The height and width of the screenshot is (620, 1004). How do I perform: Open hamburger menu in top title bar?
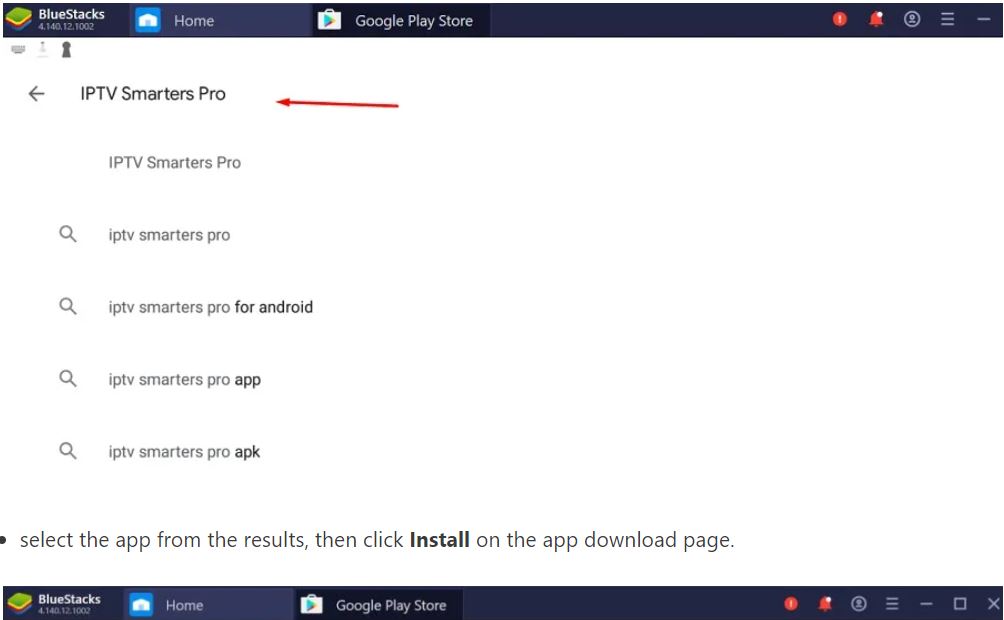pyautogui.click(x=948, y=19)
